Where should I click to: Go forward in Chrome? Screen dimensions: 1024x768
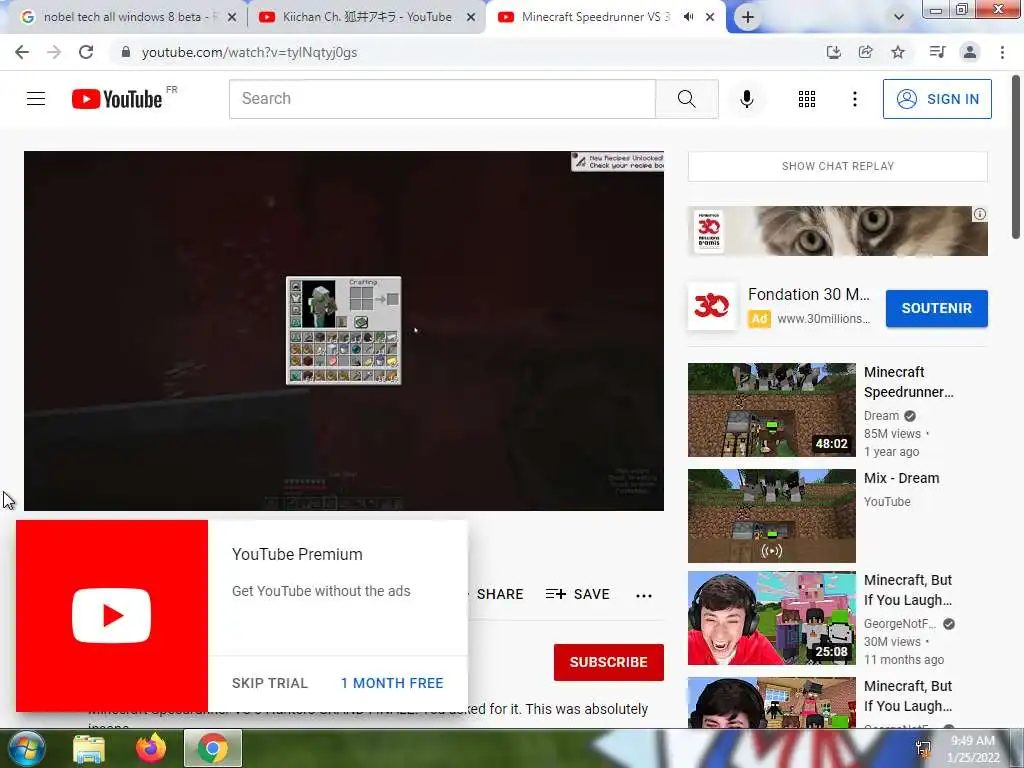(x=54, y=52)
